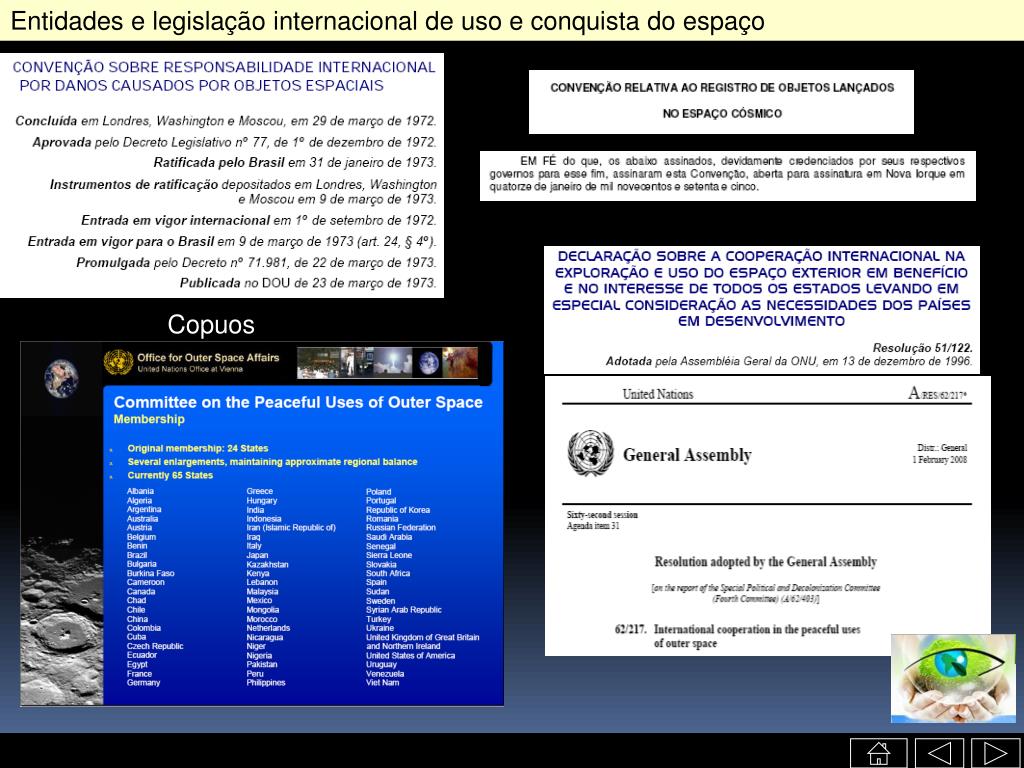This screenshot has width=1024, height=768.
Task: Click the '62/217. International cooperation' heading
Action: (x=737, y=636)
